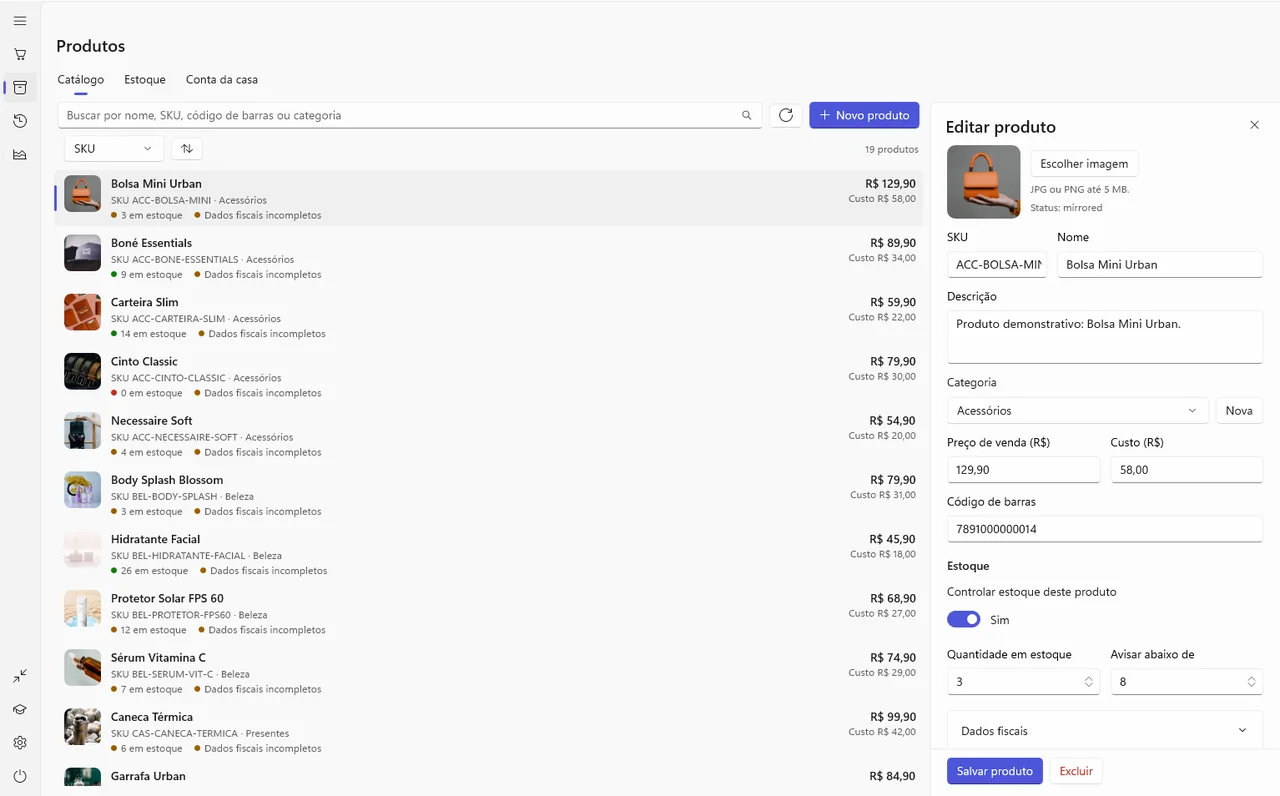Open the hamburger navigation menu
The image size is (1280, 796).
pos(20,21)
